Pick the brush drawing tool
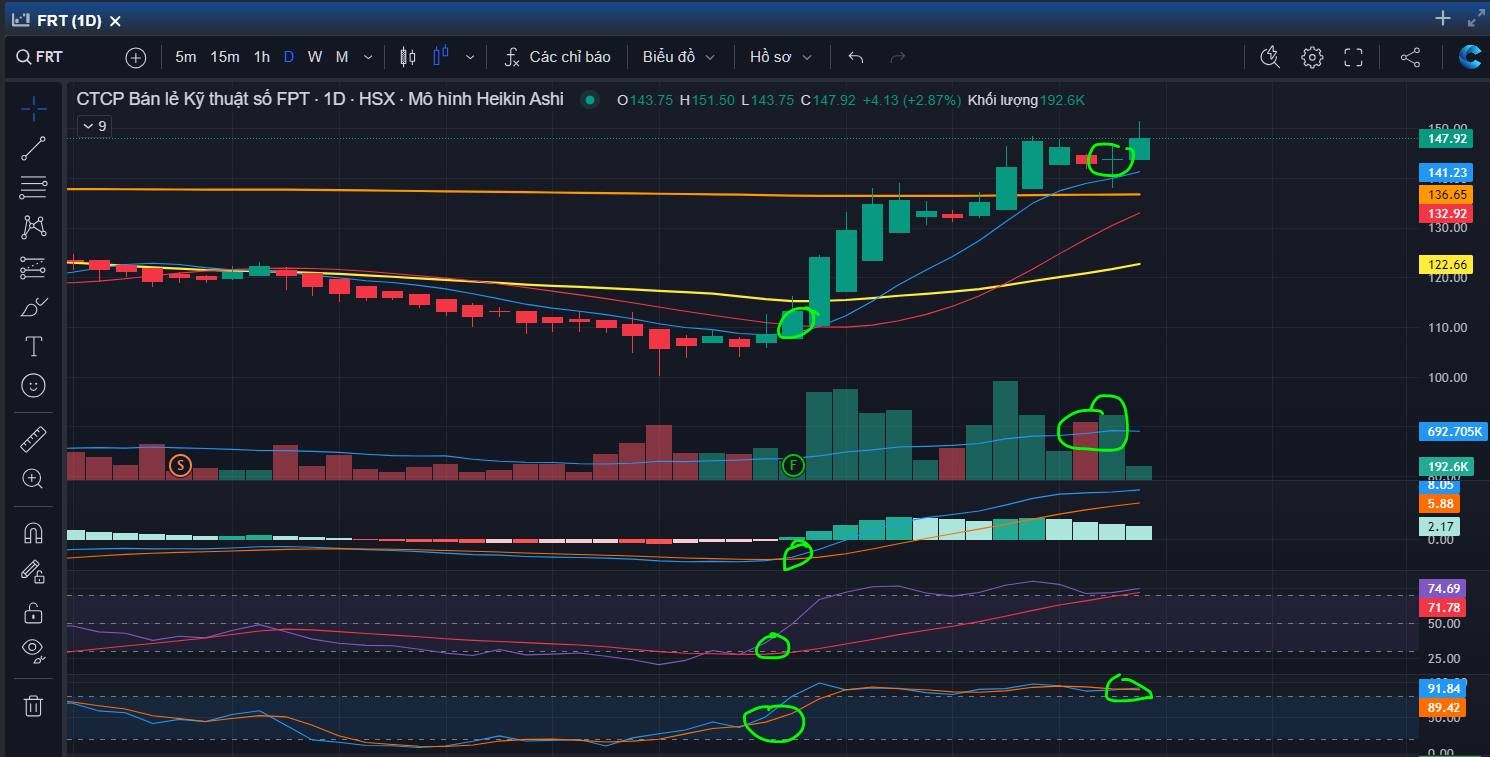Viewport: 1490px width, 757px height. (34, 307)
